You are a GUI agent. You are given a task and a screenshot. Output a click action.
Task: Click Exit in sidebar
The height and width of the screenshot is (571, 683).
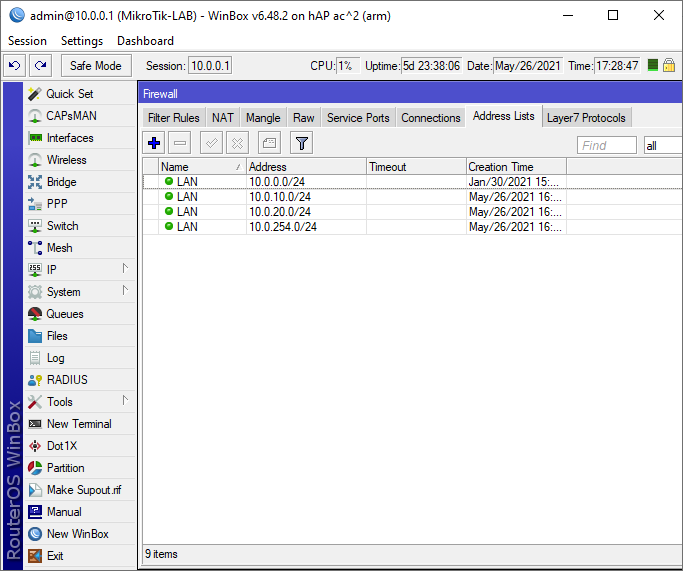[x=80, y=556]
